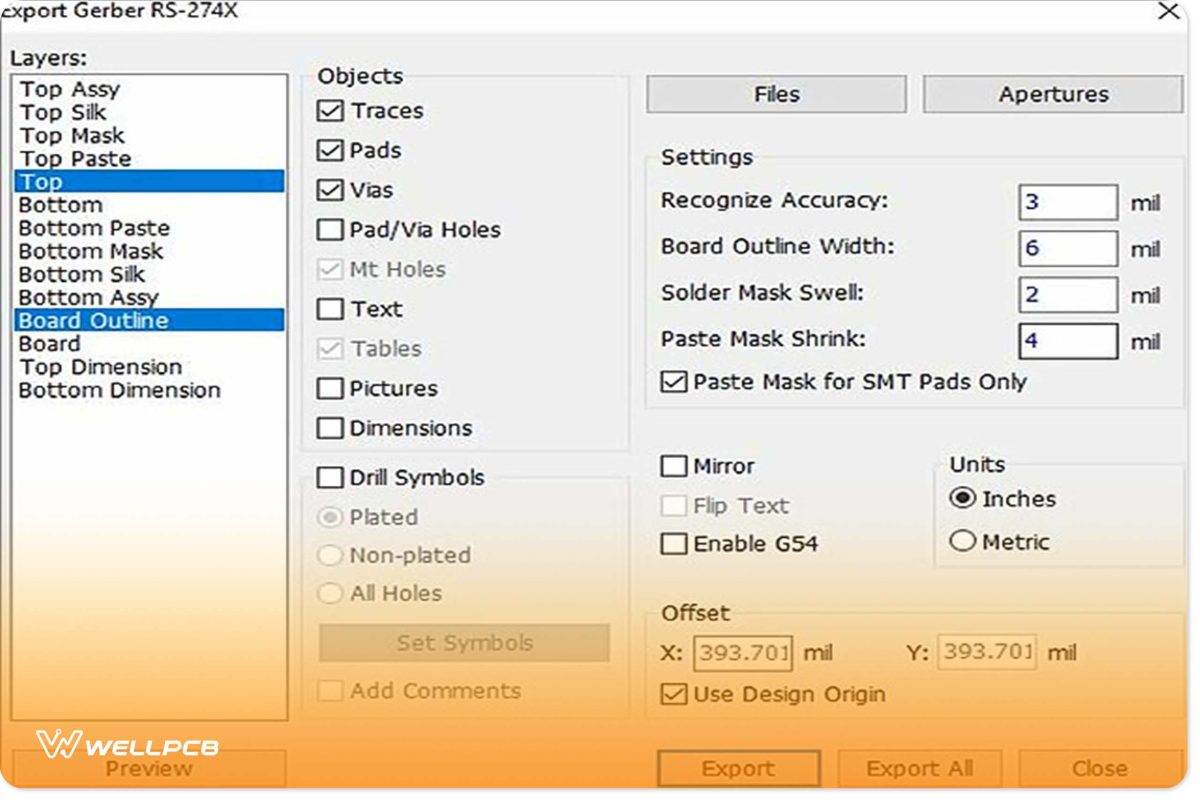Disable Pads in the Objects list

pyautogui.click(x=330, y=151)
